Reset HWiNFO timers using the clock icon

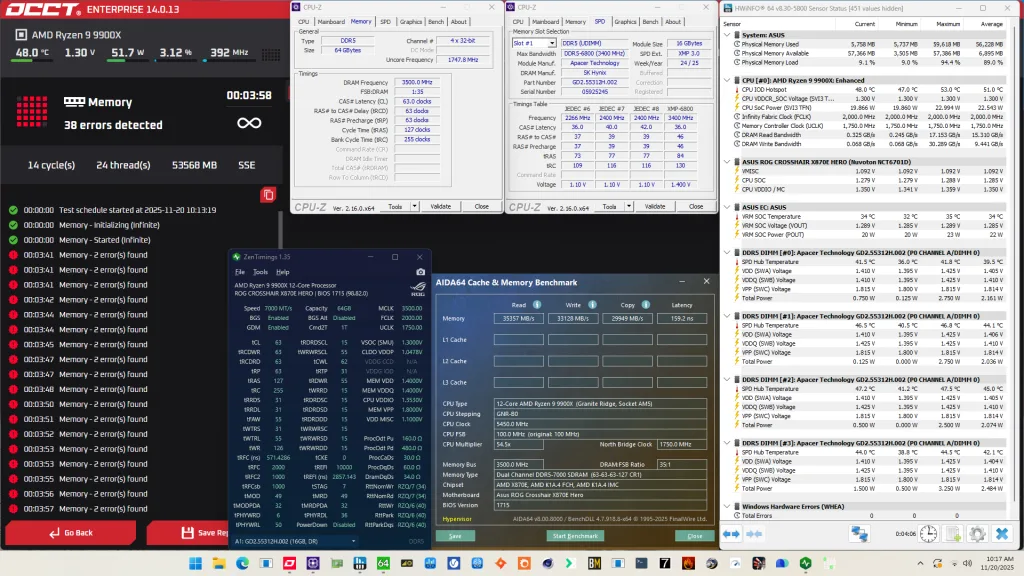pyautogui.click(x=928, y=534)
